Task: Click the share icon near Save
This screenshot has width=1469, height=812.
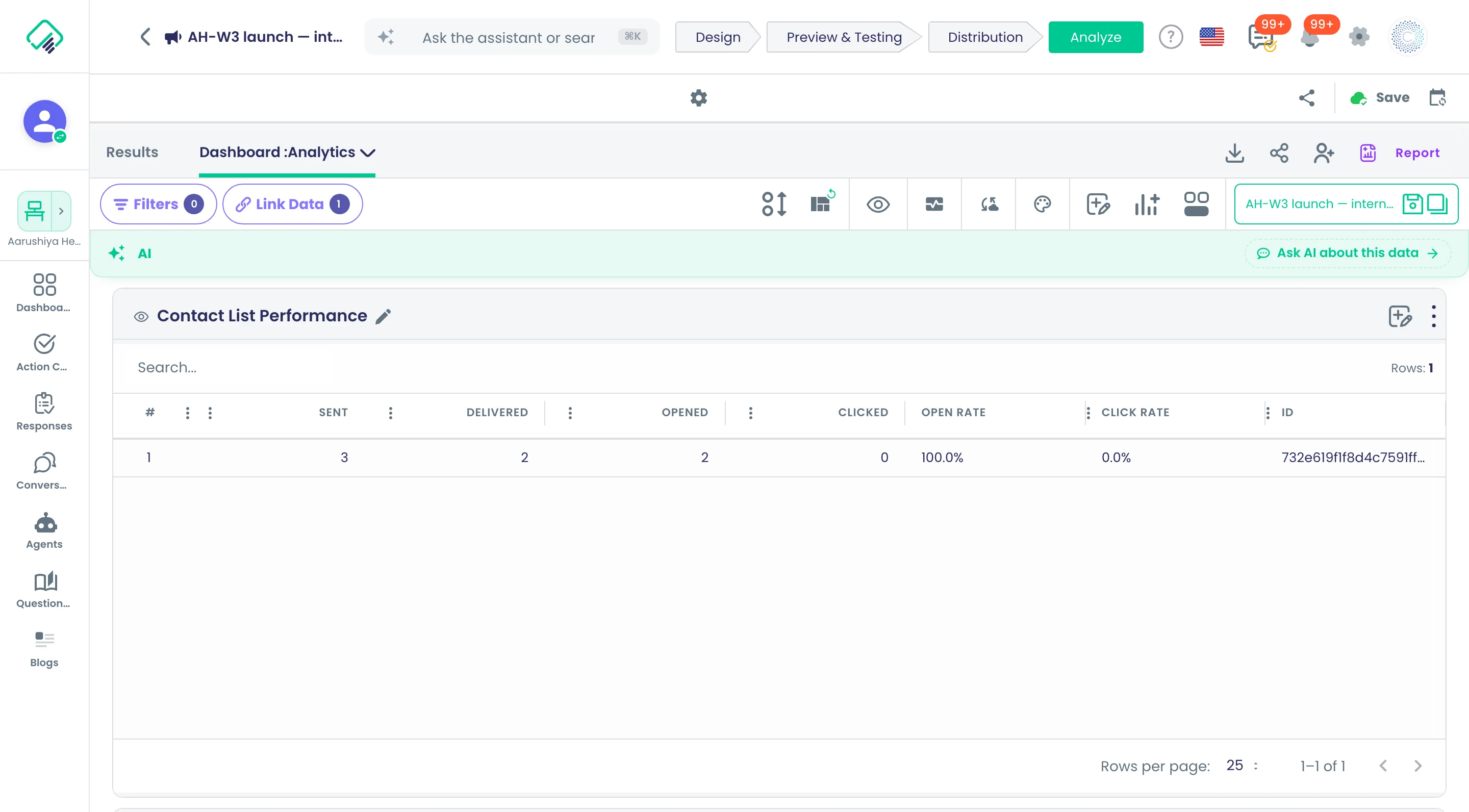Action: click(x=1307, y=98)
